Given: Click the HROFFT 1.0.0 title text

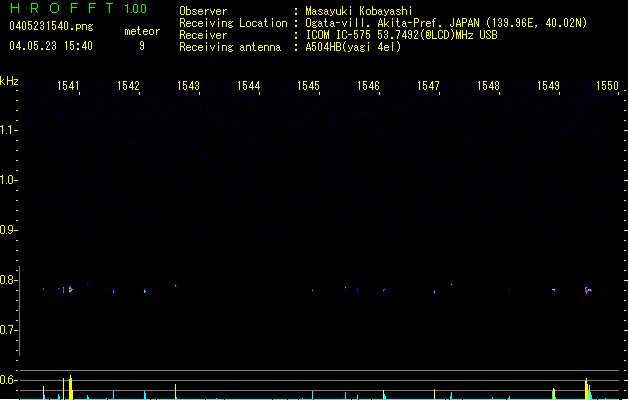Looking at the screenshot, I should point(79,8).
